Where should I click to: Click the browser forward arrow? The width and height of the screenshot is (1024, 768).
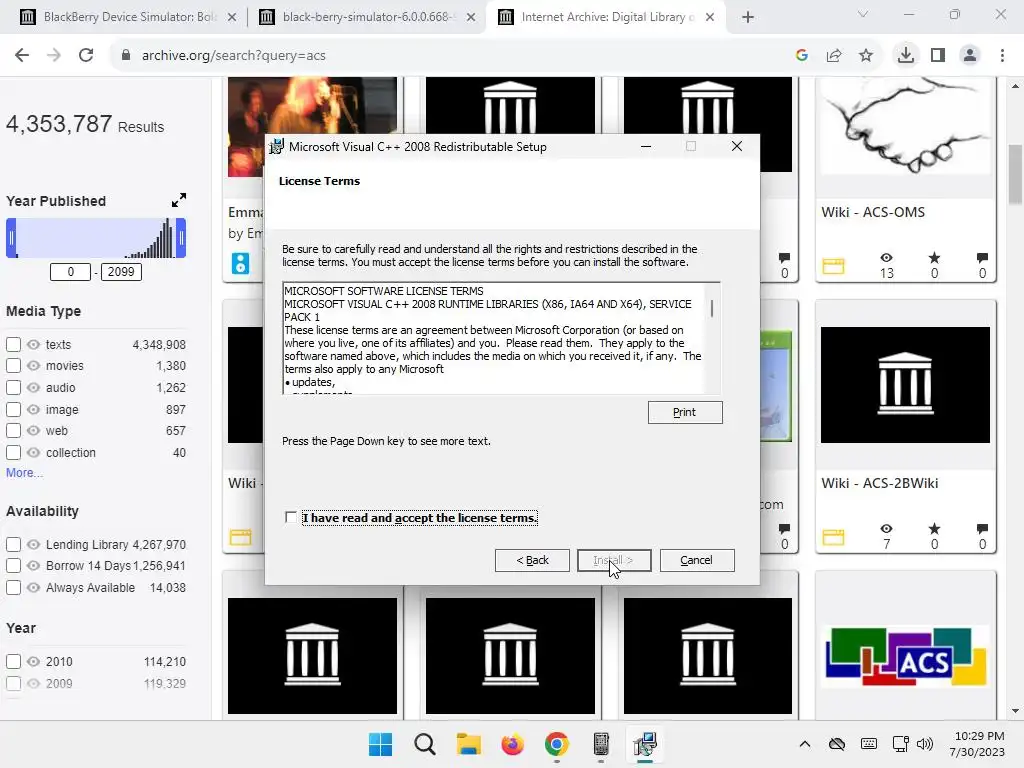pyautogui.click(x=54, y=56)
